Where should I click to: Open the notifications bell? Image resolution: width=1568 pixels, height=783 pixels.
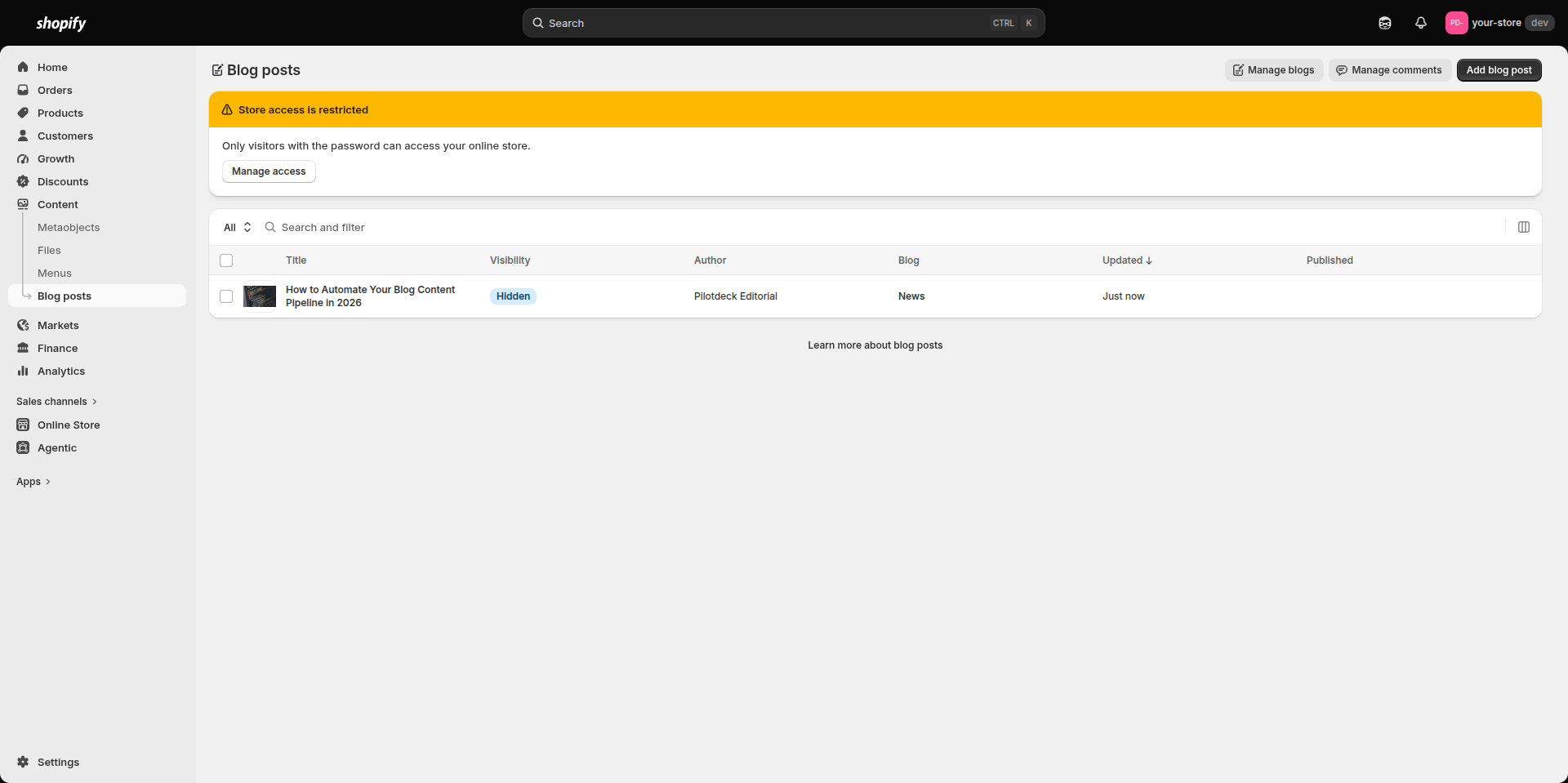(1421, 23)
